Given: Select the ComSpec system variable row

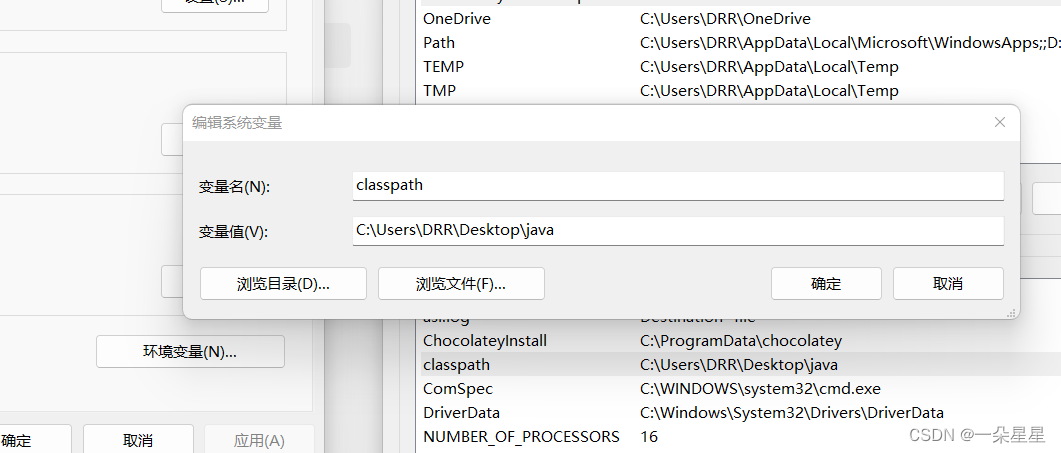Looking at the screenshot, I should coord(740,389).
